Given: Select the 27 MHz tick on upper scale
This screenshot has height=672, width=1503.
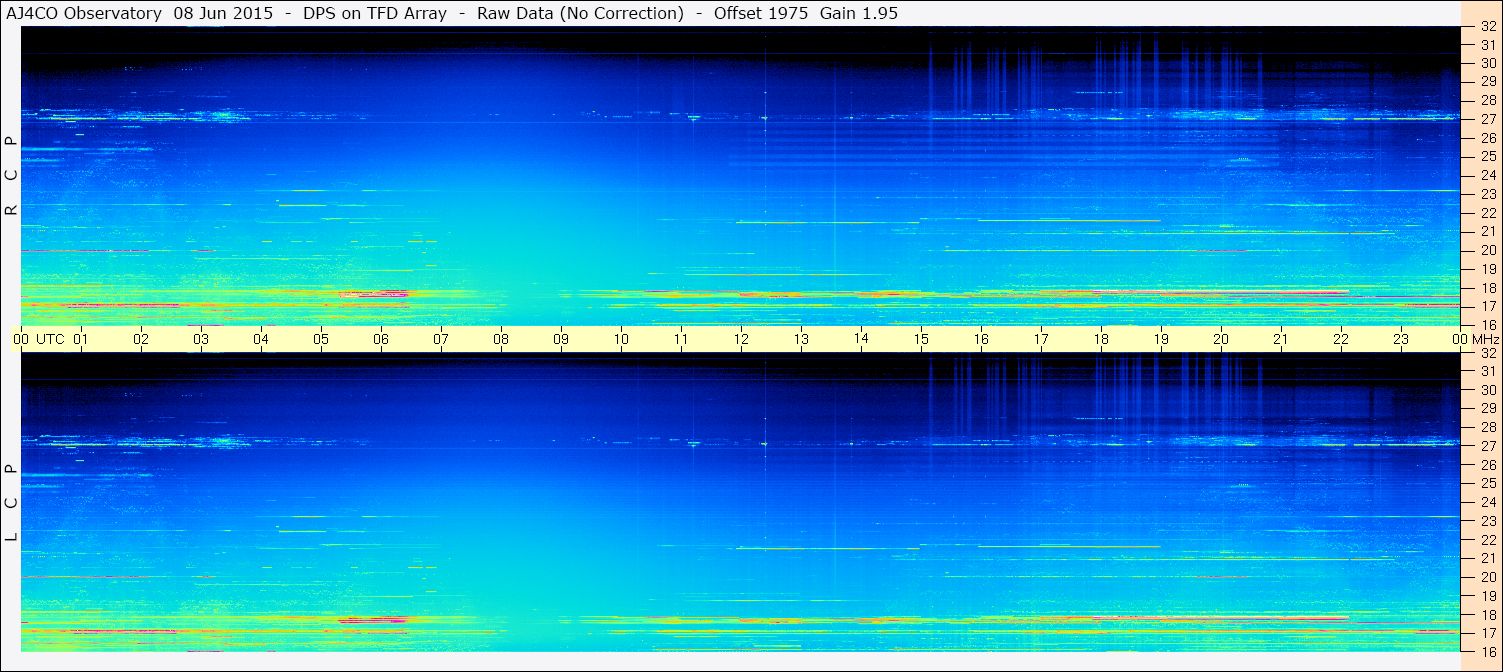Looking at the screenshot, I should [x=1487, y=119].
